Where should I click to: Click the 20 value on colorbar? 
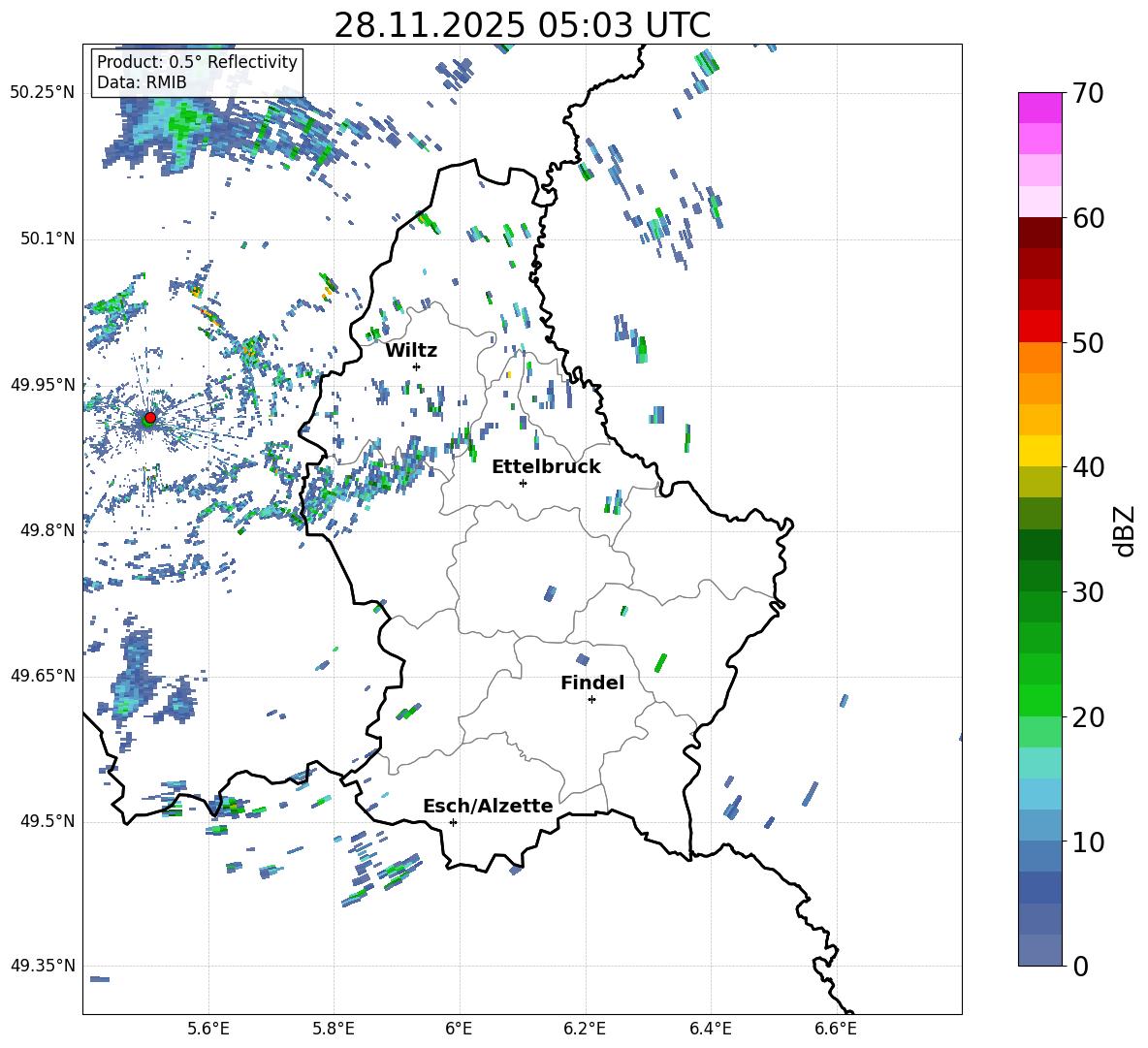(x=1087, y=717)
